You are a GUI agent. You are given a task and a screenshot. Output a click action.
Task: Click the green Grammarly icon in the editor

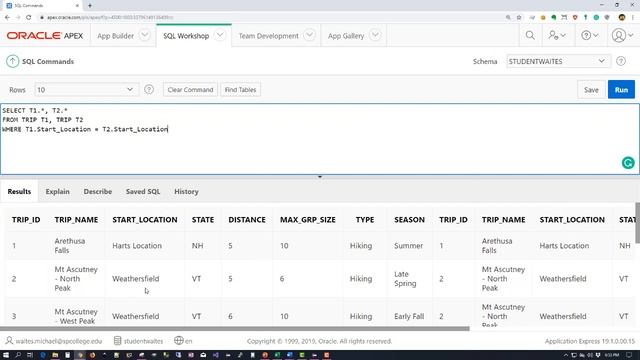coord(628,163)
